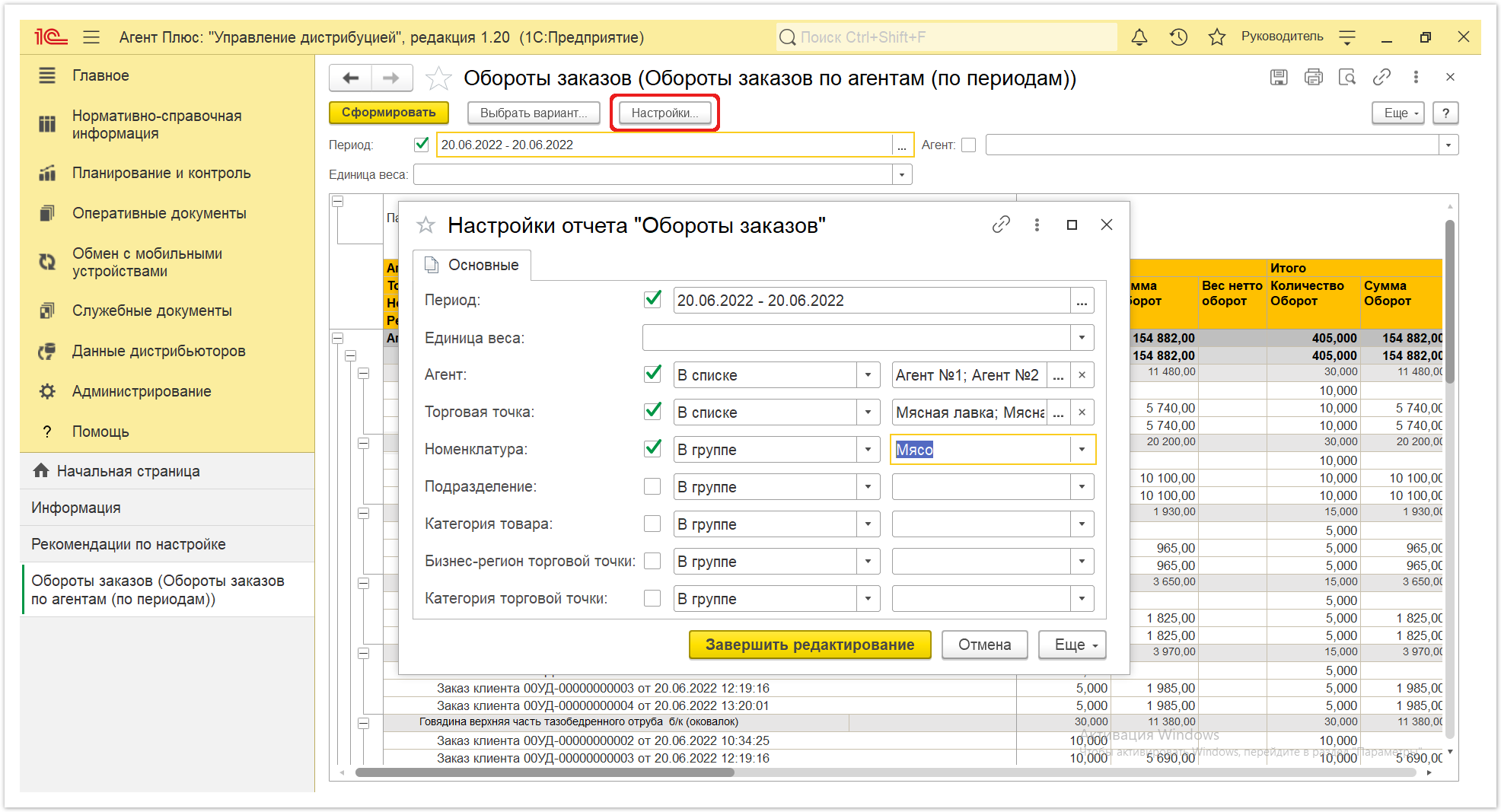Save report with the diskette icon
Viewport: 1501px width, 812px height.
coord(1279,77)
